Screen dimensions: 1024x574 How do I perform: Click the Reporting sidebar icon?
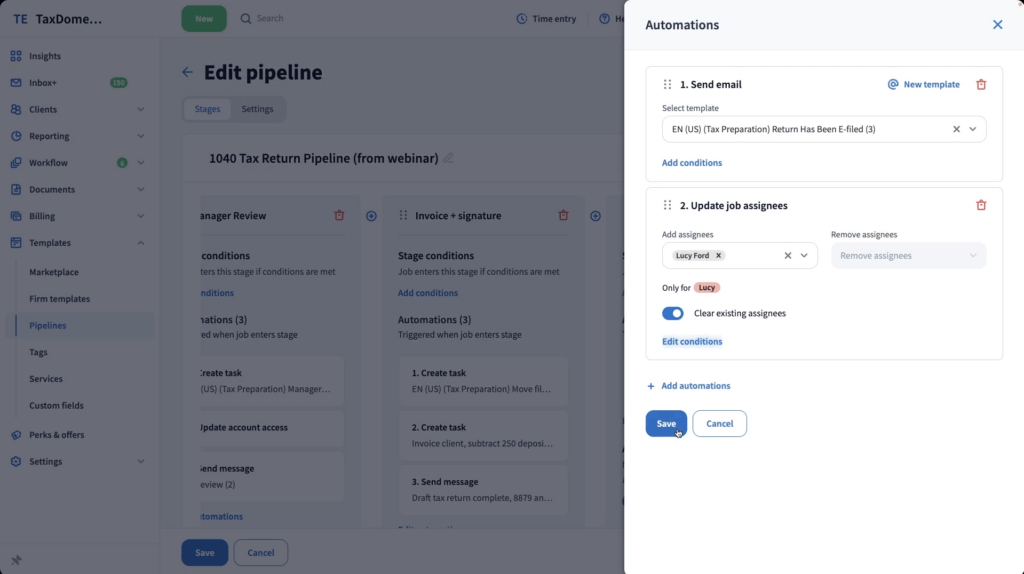click(16, 136)
